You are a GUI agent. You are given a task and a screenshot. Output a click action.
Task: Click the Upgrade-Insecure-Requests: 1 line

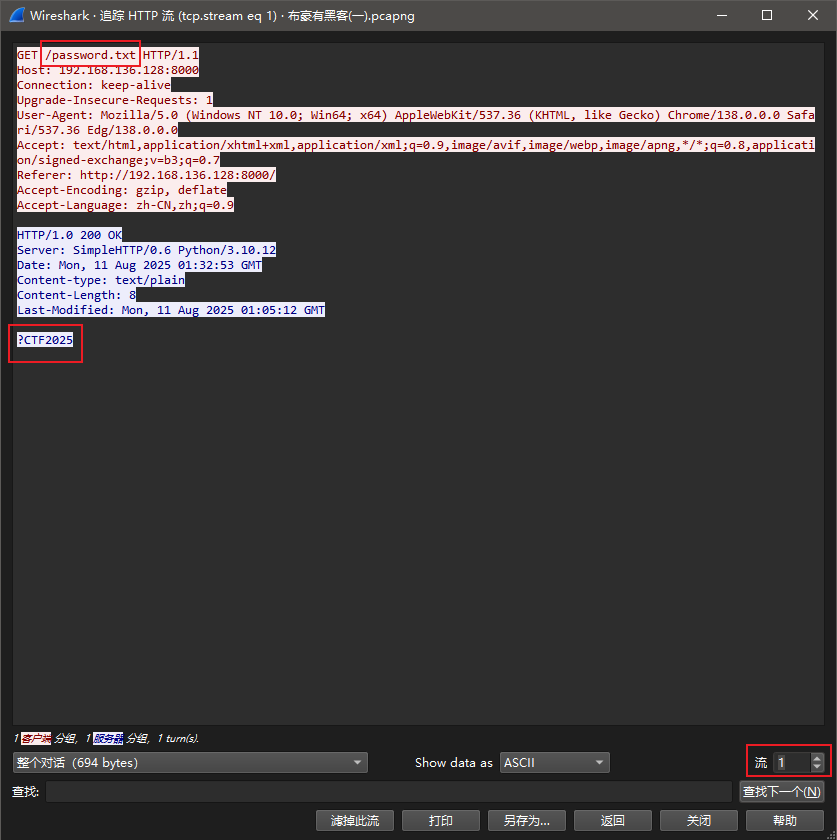point(115,100)
